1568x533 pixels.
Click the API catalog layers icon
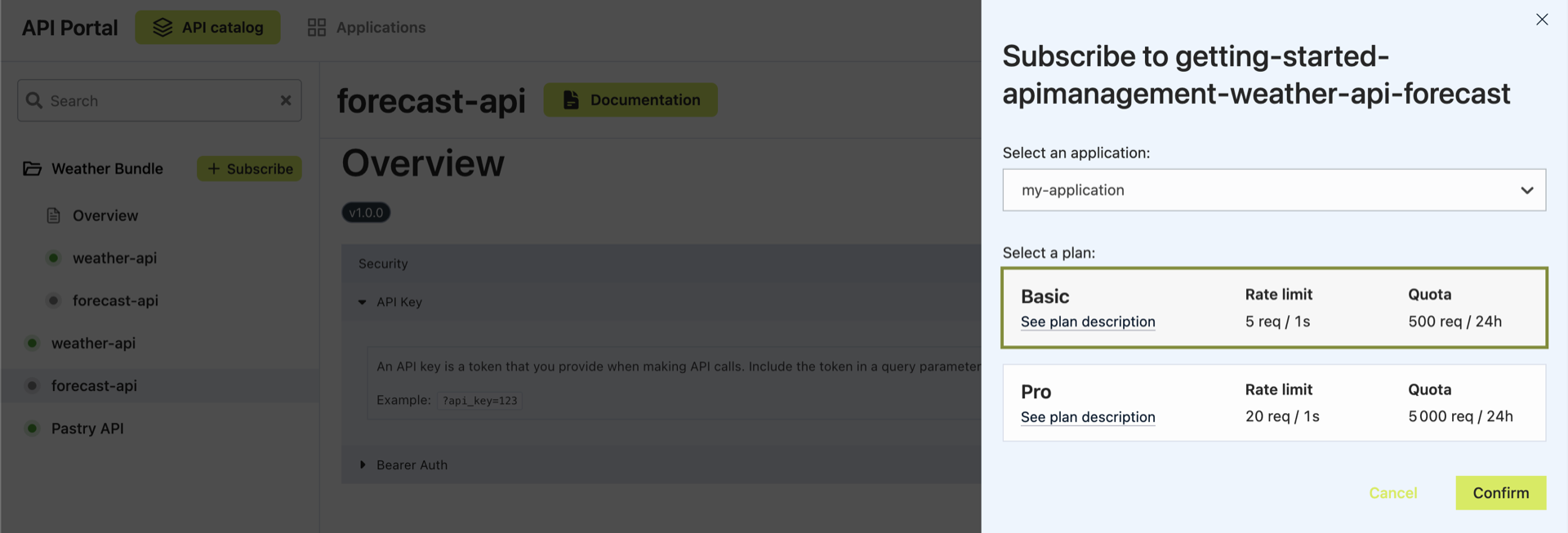(x=163, y=28)
